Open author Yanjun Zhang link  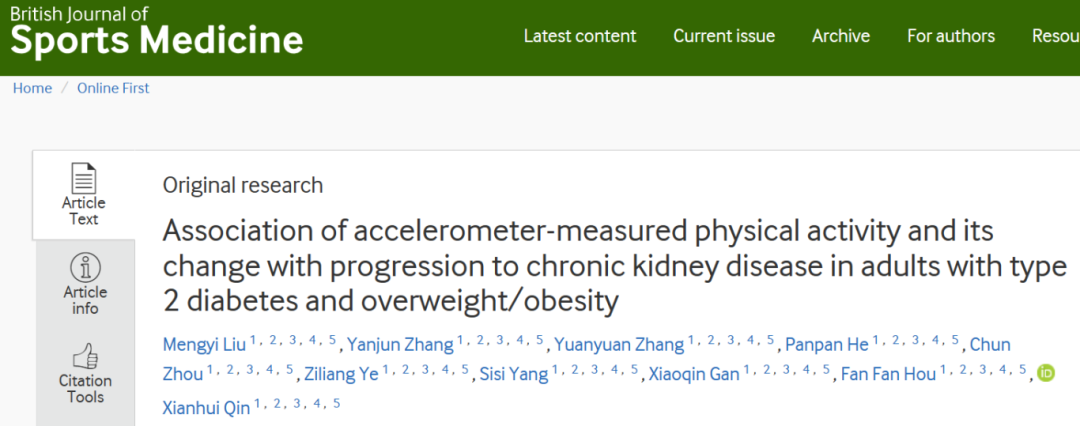pyautogui.click(x=400, y=344)
